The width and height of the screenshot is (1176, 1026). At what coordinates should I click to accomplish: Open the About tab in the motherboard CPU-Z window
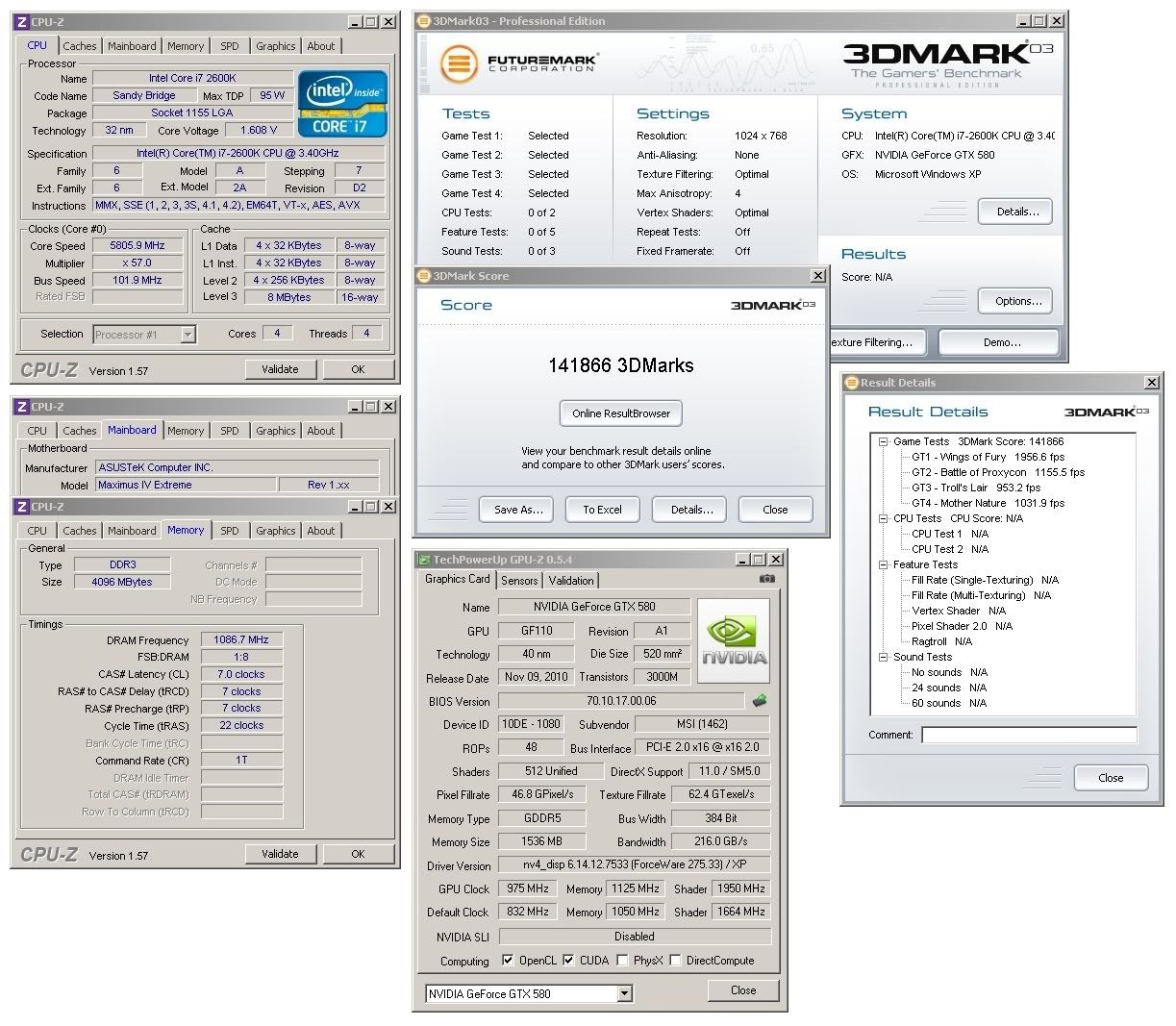321,431
